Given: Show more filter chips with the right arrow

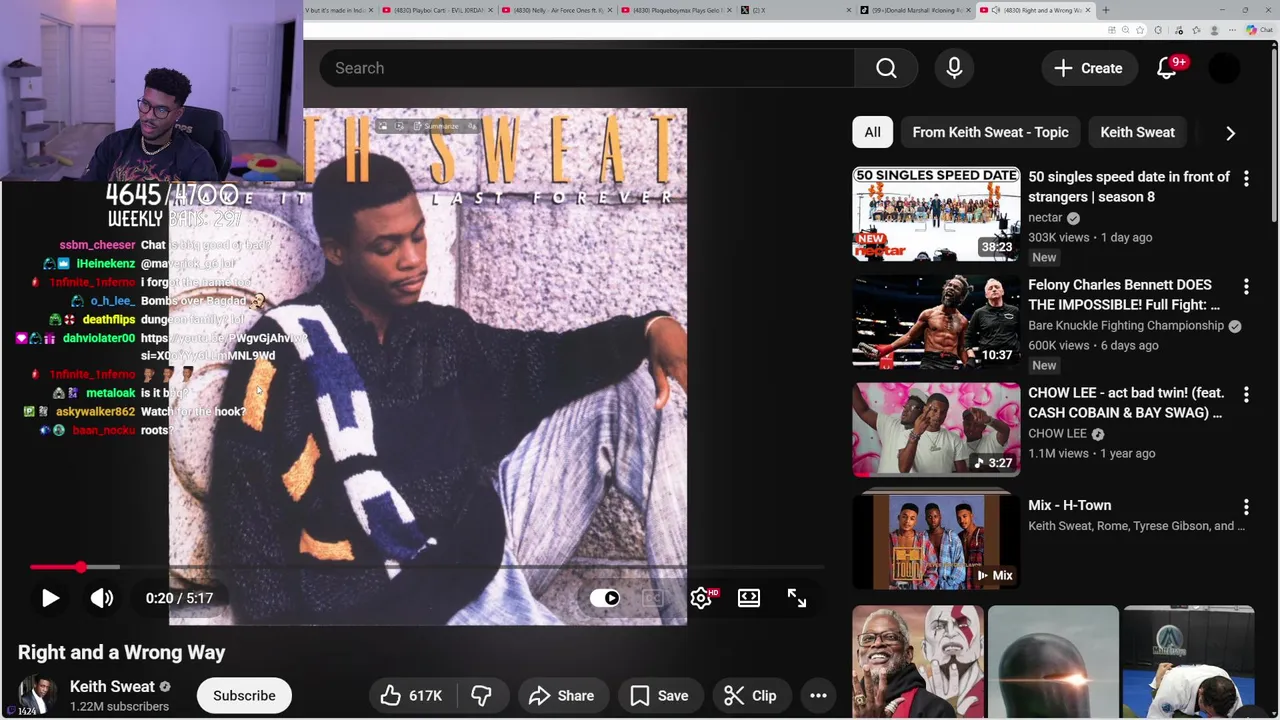Looking at the screenshot, I should (x=1230, y=132).
